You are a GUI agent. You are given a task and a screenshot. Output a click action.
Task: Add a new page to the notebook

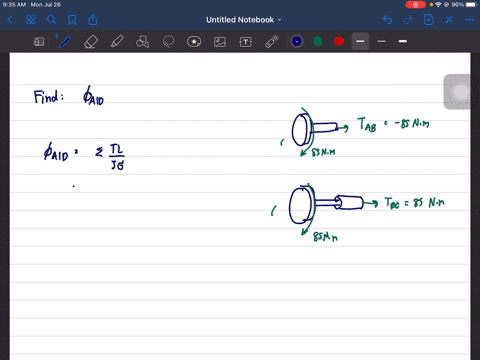pos(429,20)
